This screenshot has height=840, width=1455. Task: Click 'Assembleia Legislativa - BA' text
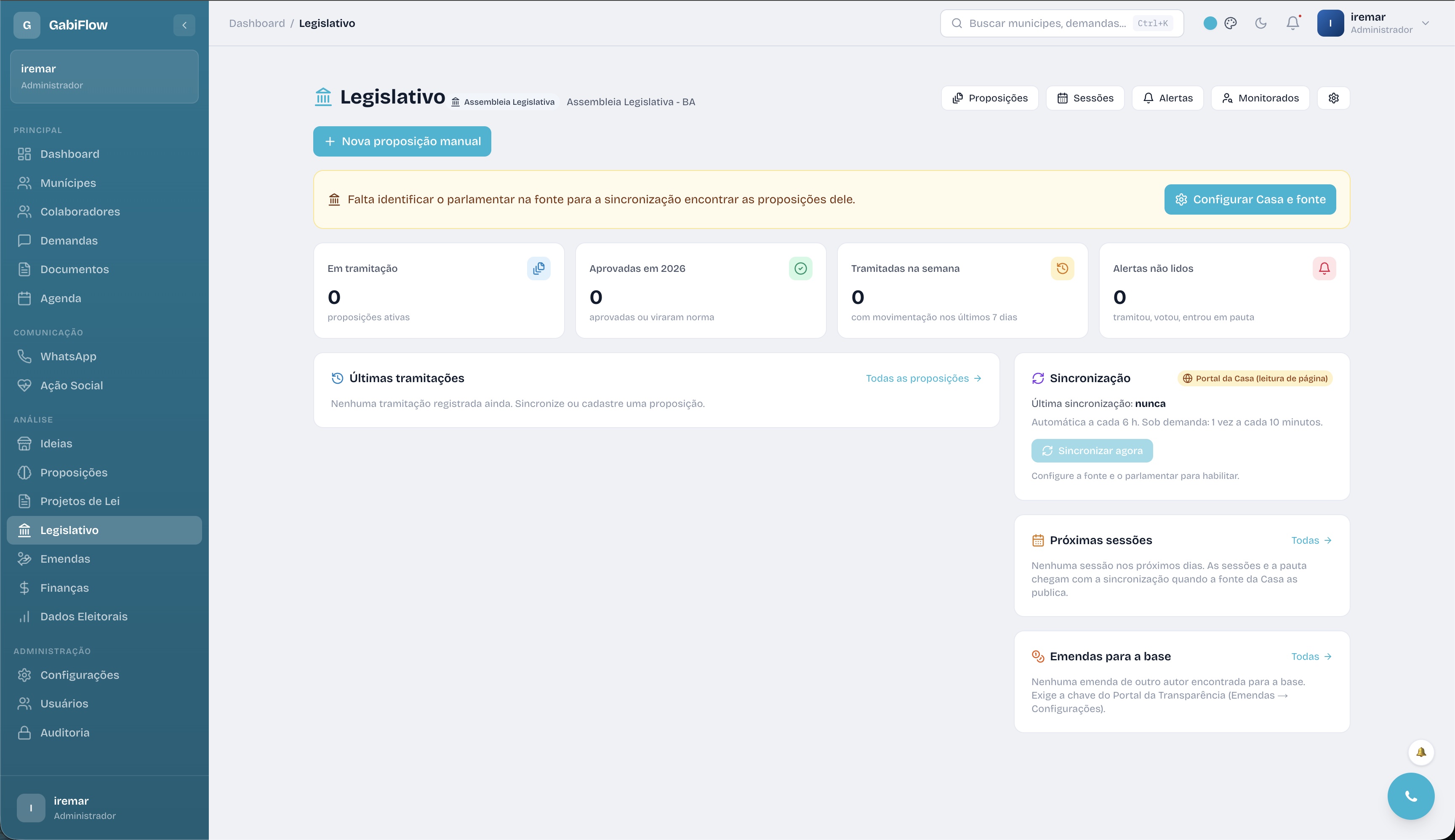[x=631, y=102]
